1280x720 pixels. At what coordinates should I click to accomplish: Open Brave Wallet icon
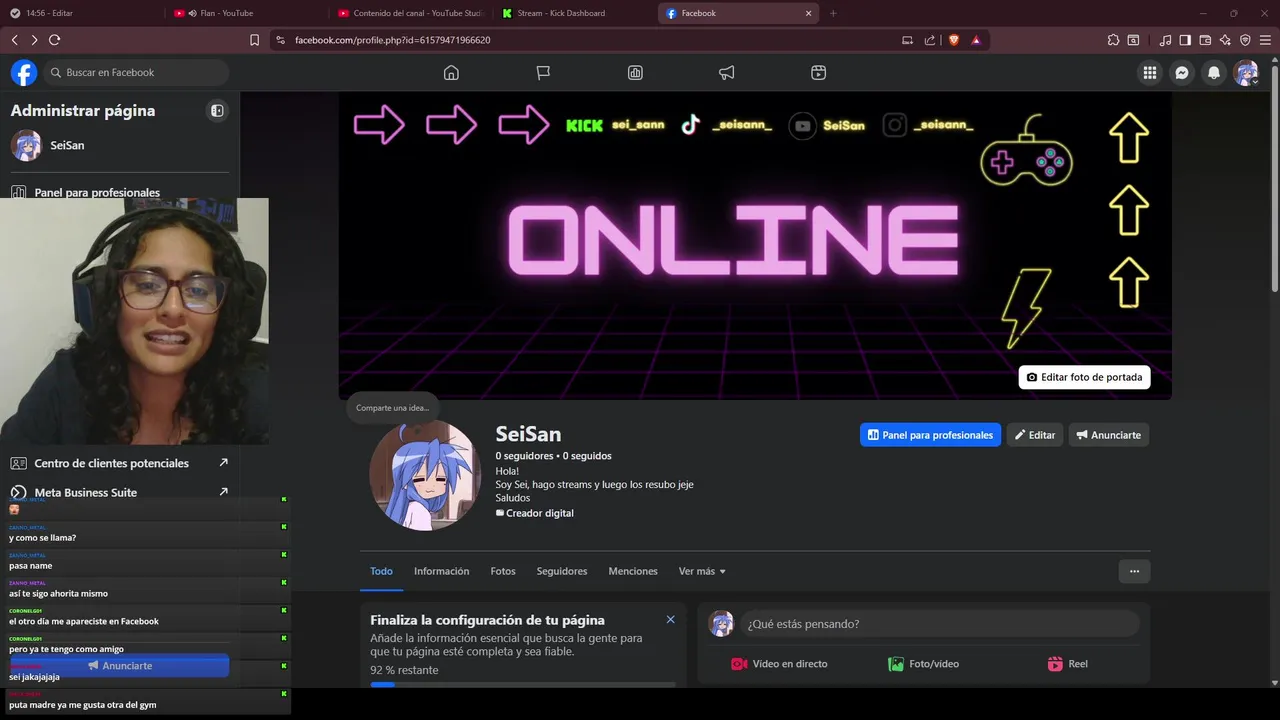1205,40
